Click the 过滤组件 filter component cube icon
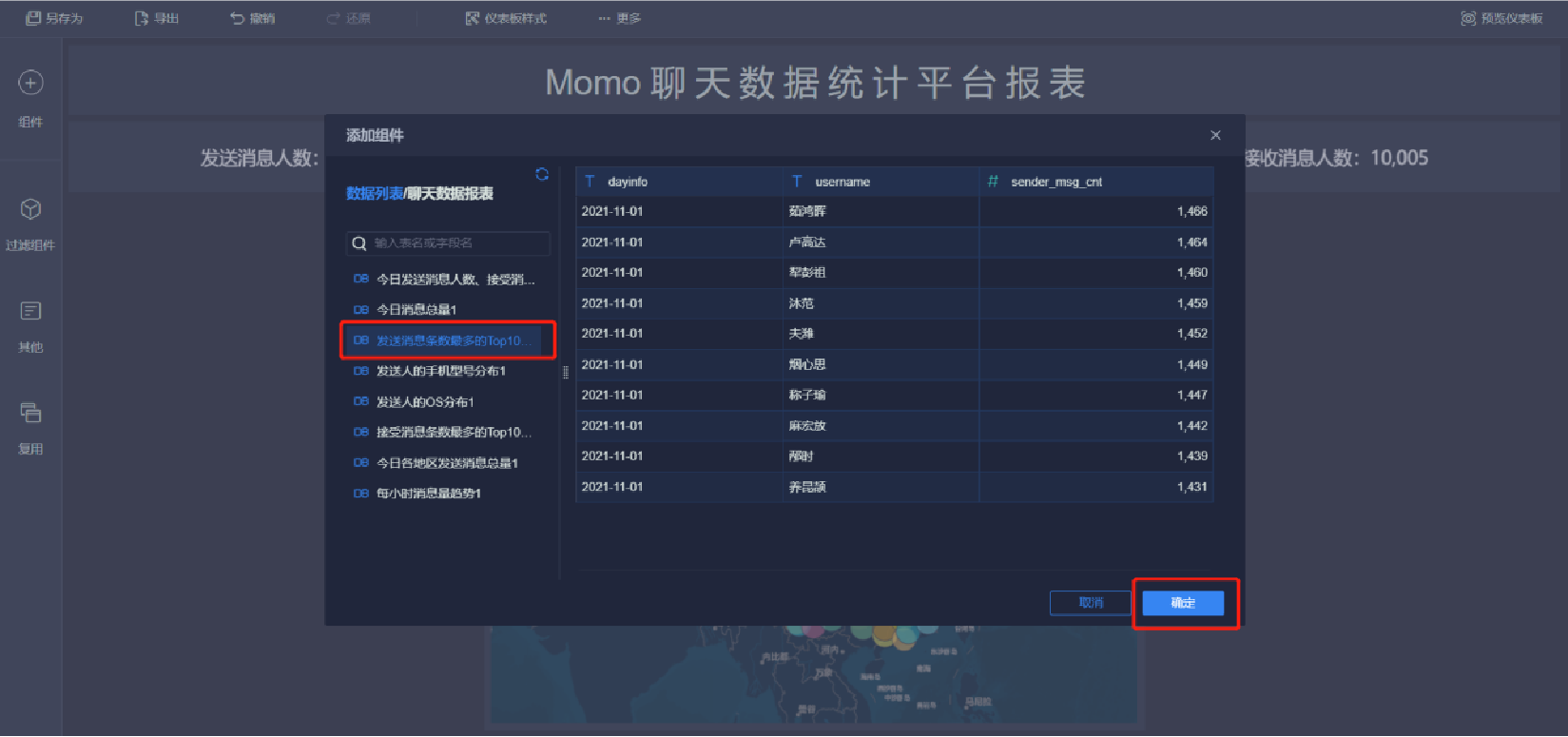1568x737 pixels. [x=30, y=209]
